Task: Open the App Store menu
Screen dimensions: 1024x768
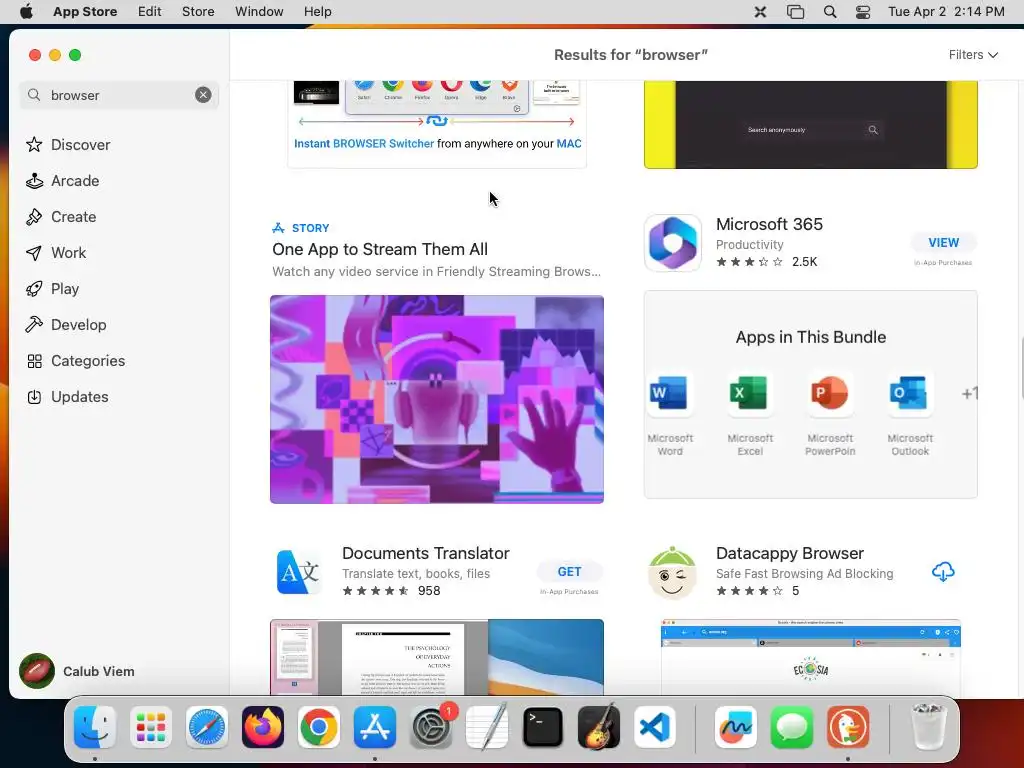Action: coord(85,12)
